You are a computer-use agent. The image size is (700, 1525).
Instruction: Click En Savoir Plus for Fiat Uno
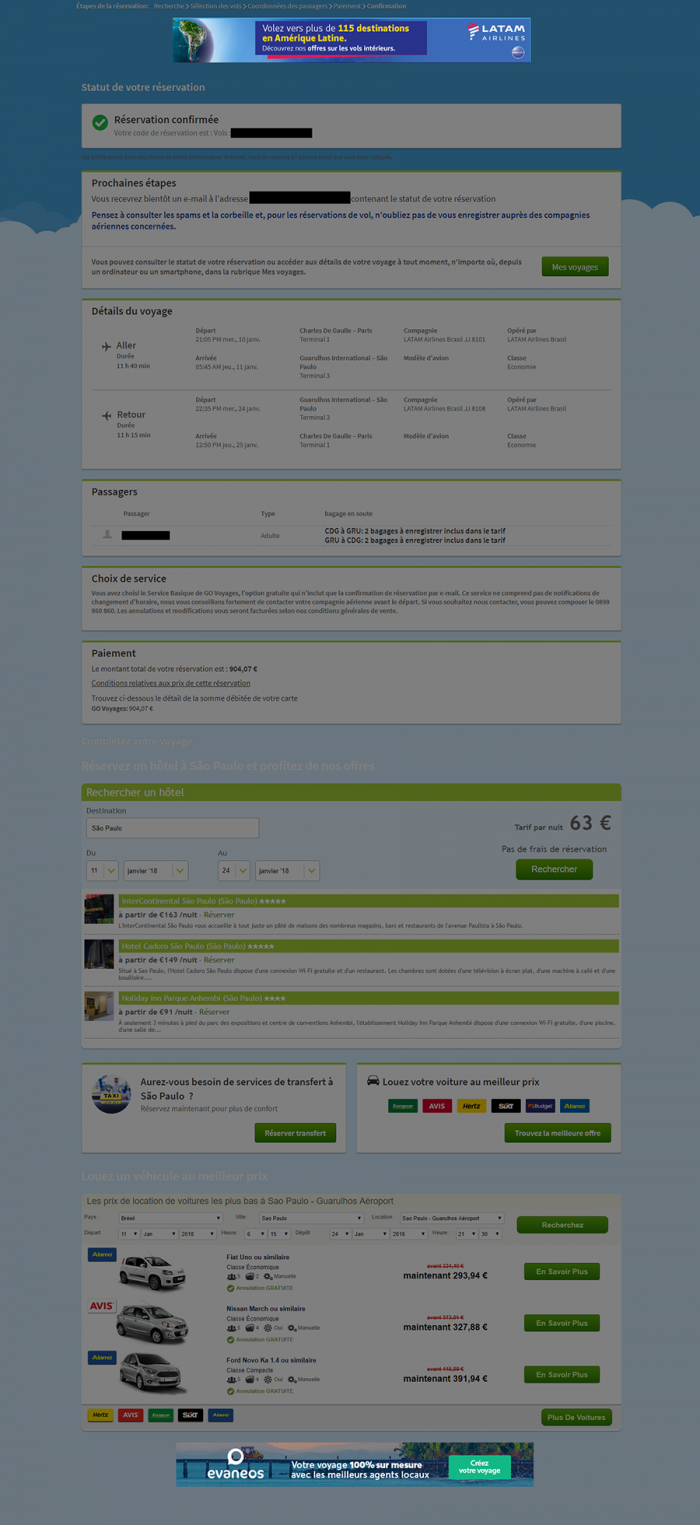pyautogui.click(x=562, y=1271)
